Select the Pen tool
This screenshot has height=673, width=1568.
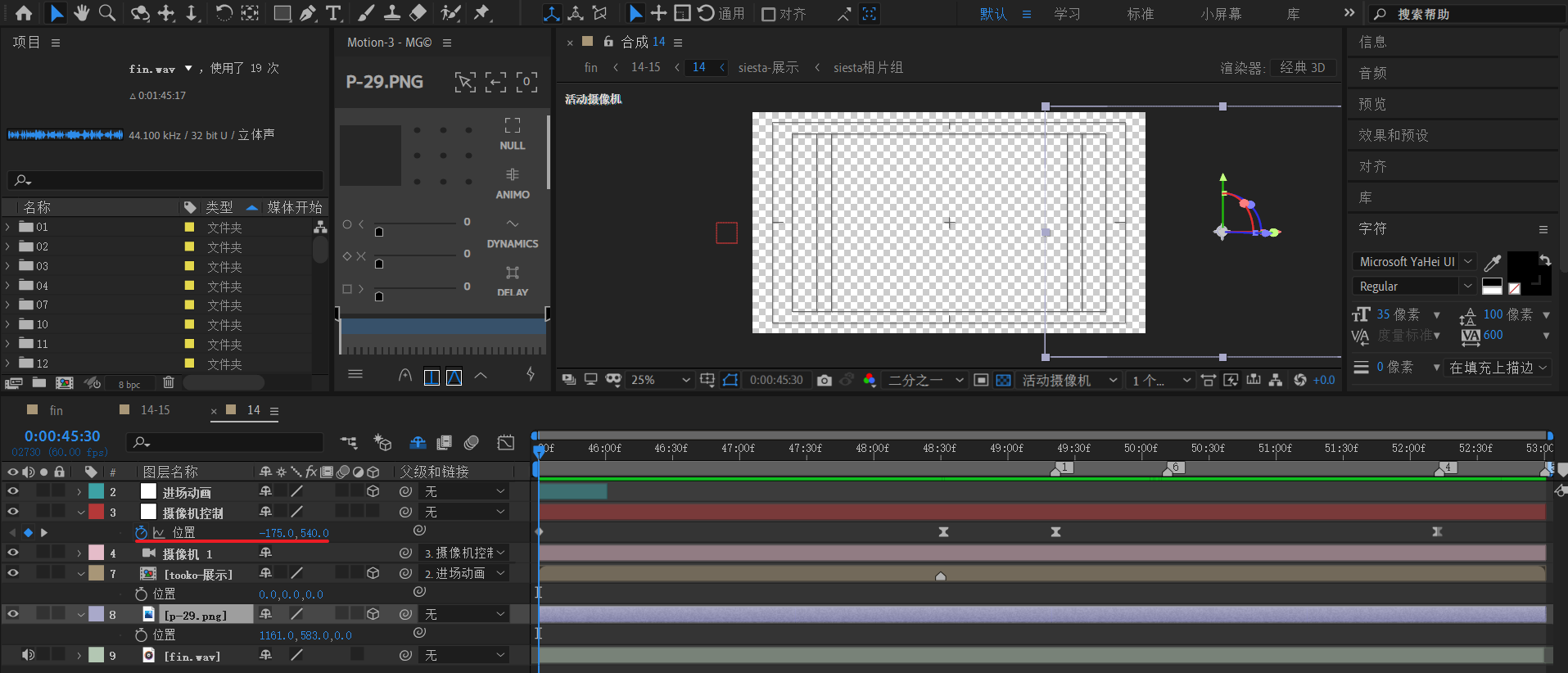click(x=308, y=13)
